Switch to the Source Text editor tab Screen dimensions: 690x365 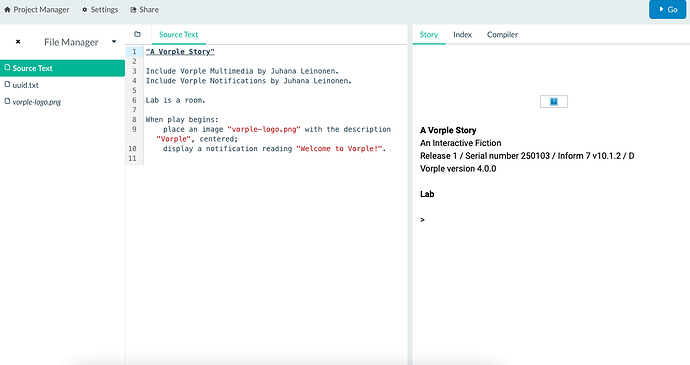pos(179,35)
